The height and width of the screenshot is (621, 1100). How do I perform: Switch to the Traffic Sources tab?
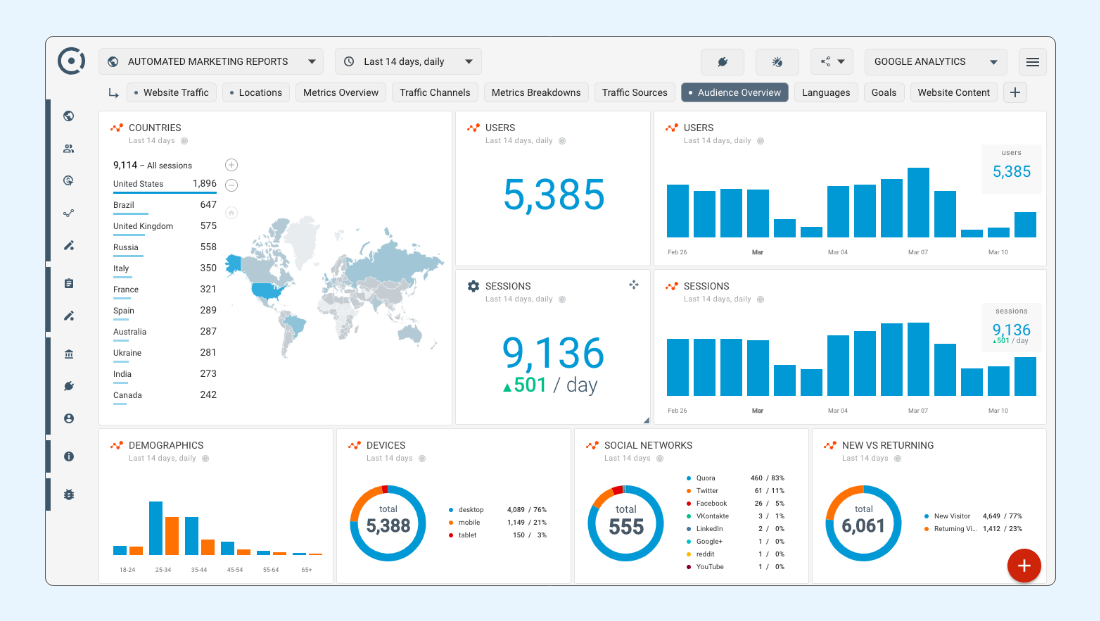(x=634, y=91)
